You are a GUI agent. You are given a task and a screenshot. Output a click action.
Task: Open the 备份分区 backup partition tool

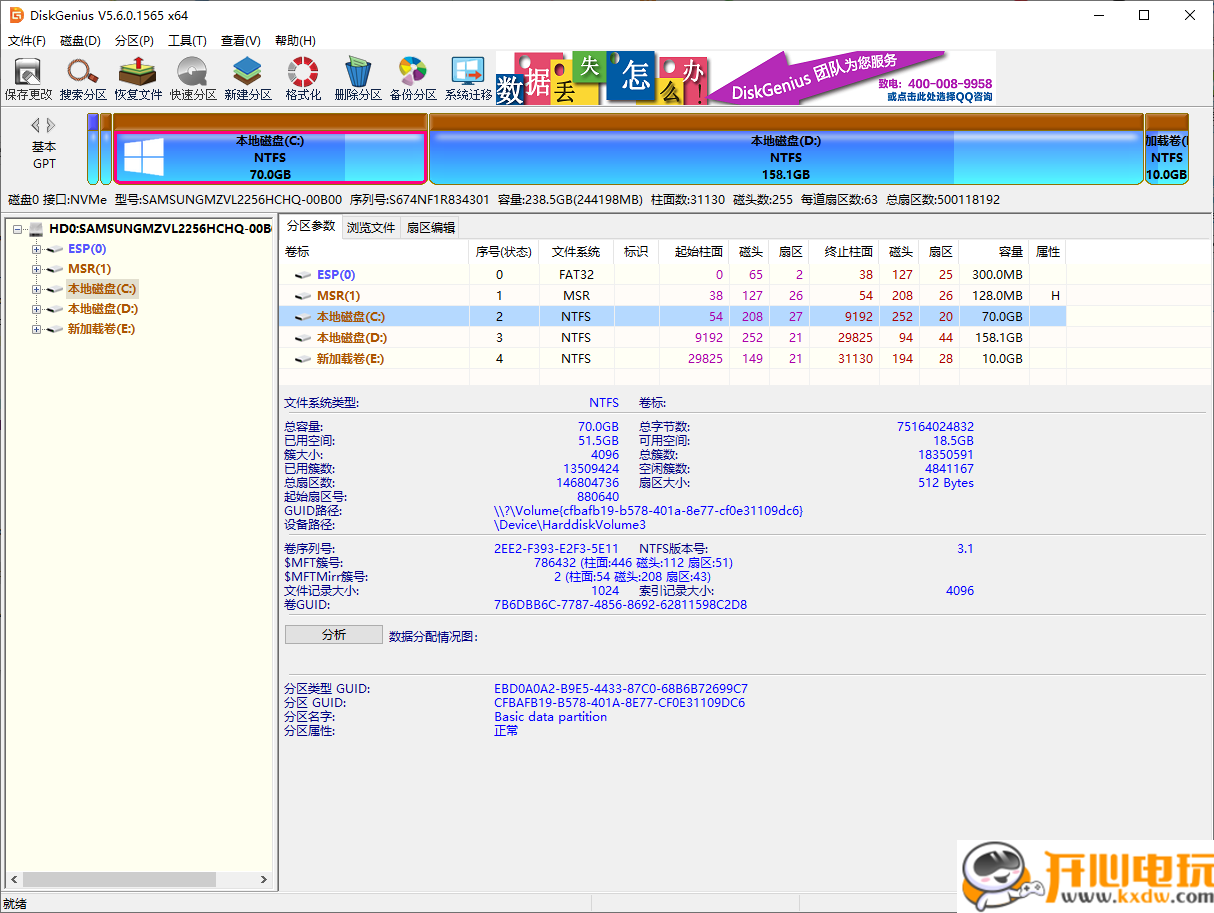pyautogui.click(x=413, y=78)
